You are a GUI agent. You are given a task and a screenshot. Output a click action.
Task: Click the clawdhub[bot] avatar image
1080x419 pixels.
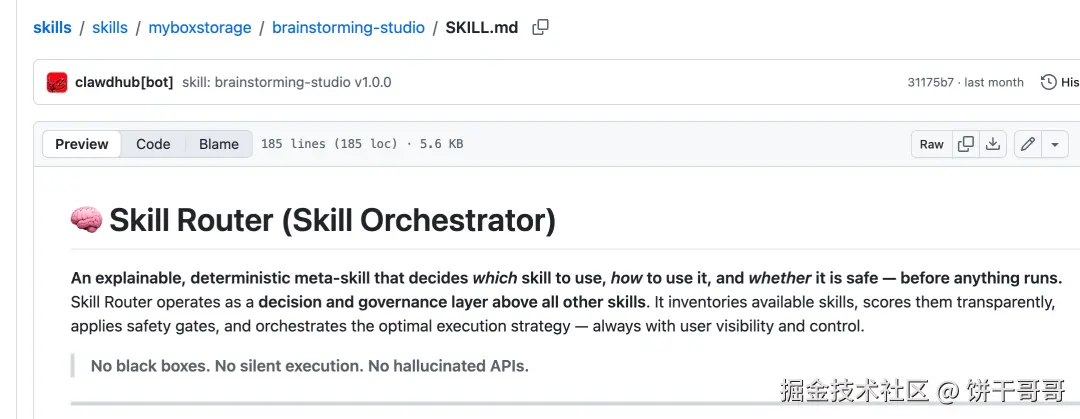point(57,82)
